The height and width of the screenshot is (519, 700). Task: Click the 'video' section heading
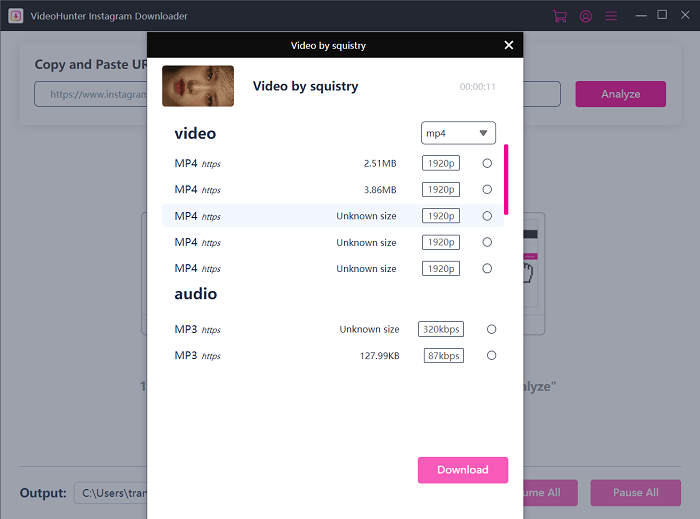click(x=195, y=133)
